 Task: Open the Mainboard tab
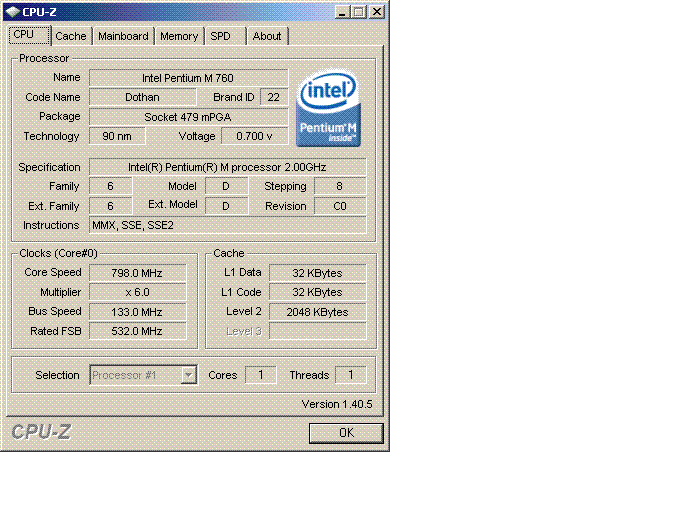point(123,36)
